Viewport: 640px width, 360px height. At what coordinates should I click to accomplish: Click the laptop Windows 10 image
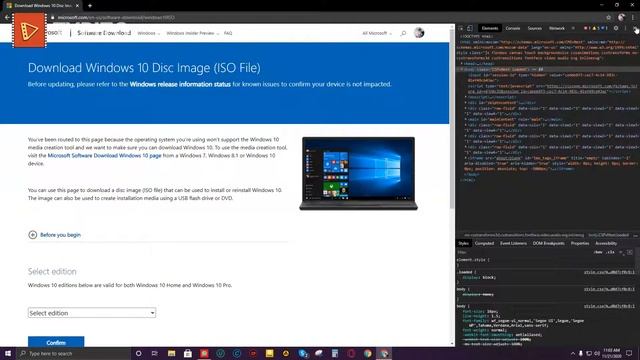pyautogui.click(x=358, y=173)
